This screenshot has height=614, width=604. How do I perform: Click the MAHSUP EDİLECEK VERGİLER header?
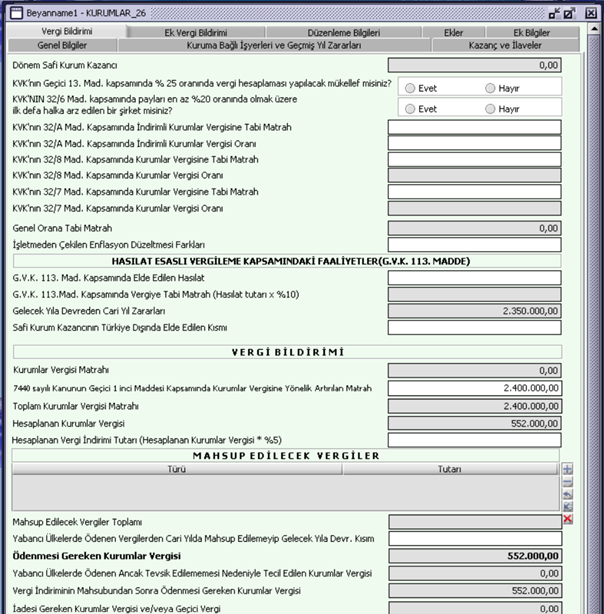point(286,455)
